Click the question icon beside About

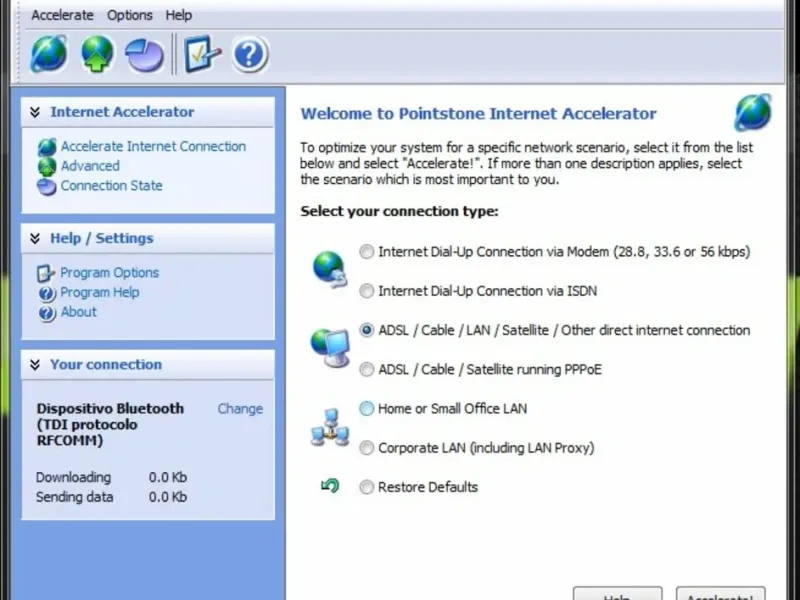click(x=46, y=313)
